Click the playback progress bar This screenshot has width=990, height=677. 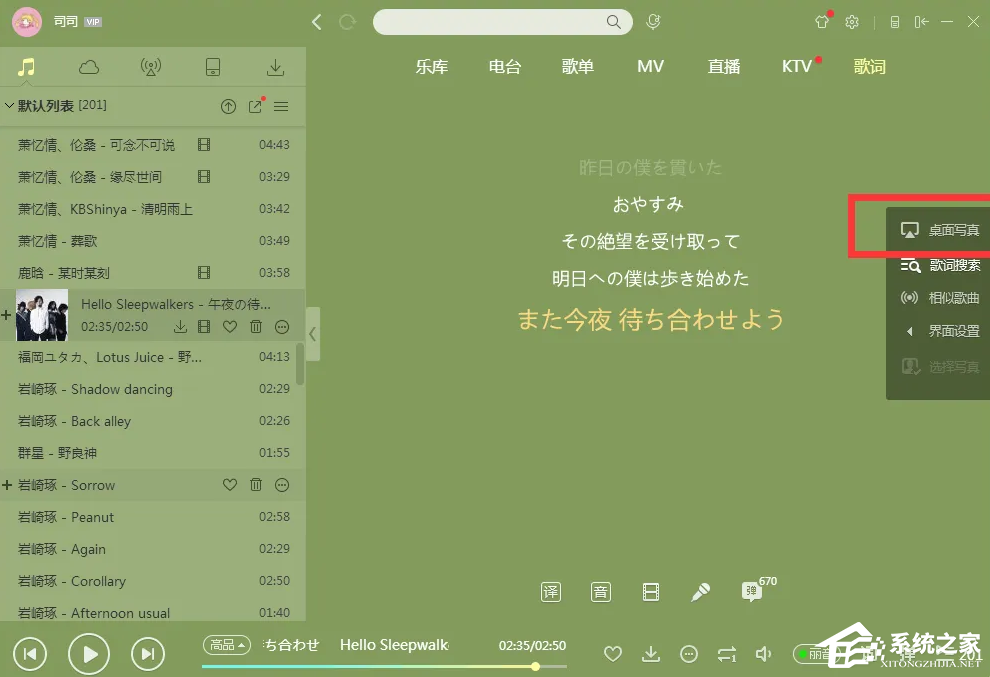click(x=384, y=666)
